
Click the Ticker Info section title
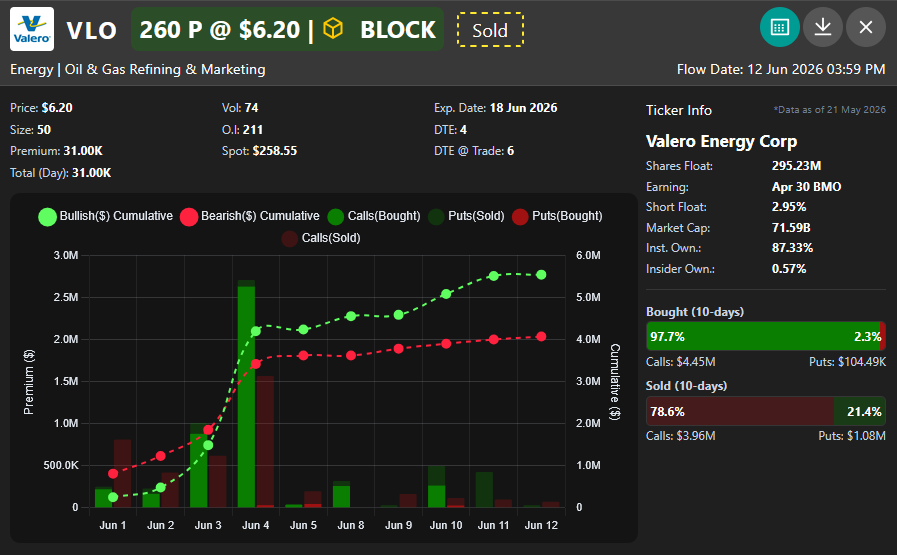click(x=678, y=110)
